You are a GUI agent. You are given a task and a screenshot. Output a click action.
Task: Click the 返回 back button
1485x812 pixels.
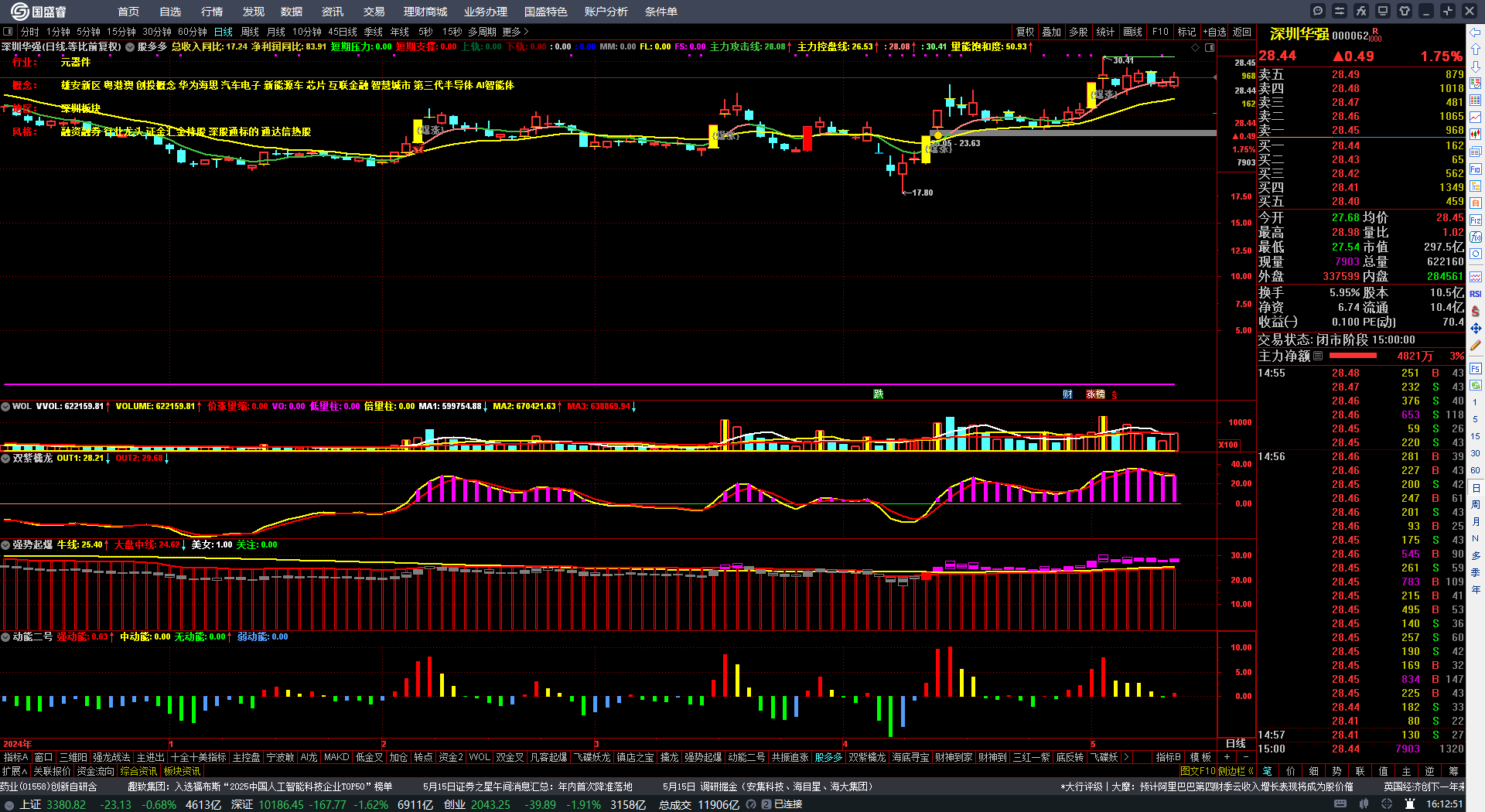point(1242,32)
